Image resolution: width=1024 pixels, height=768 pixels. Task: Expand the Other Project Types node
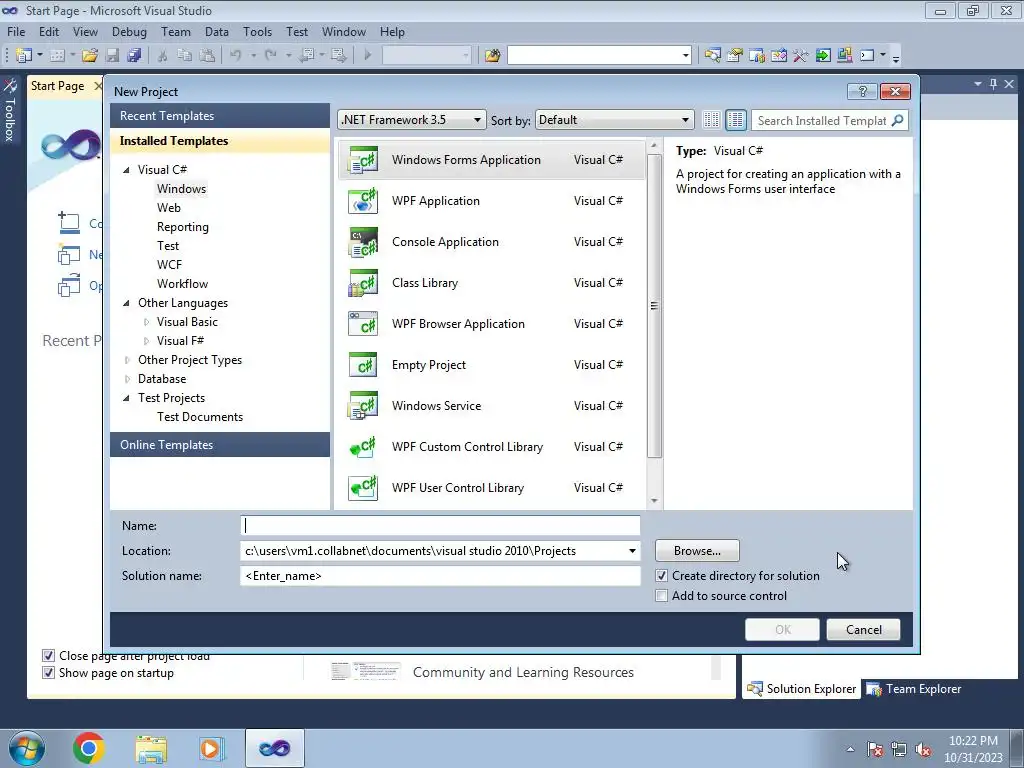point(127,360)
